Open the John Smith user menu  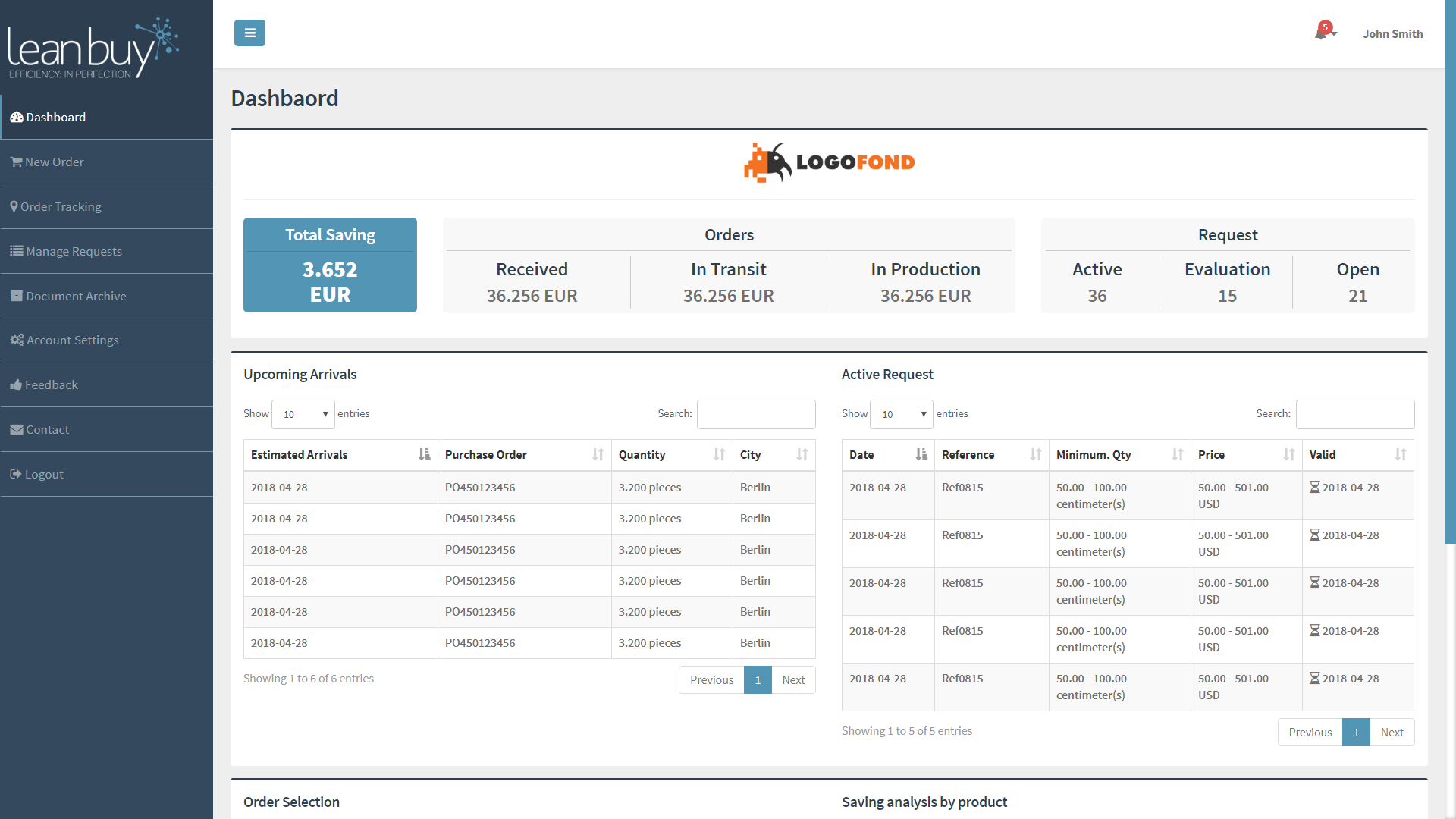1392,34
